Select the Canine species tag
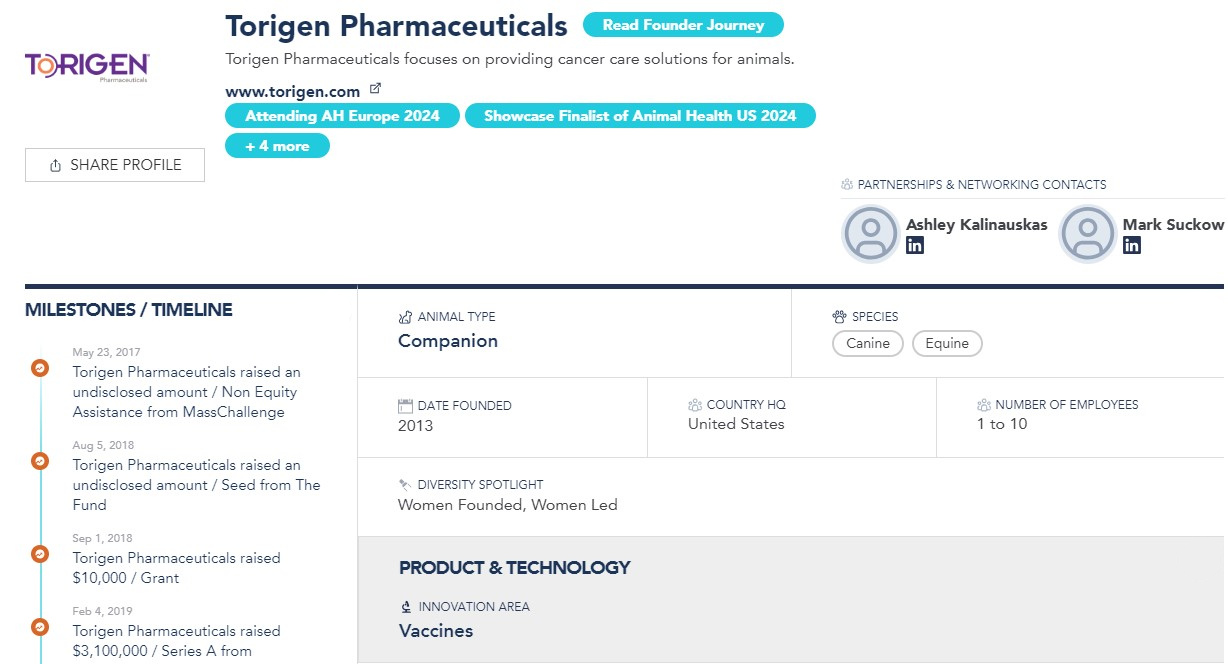 [x=868, y=344]
